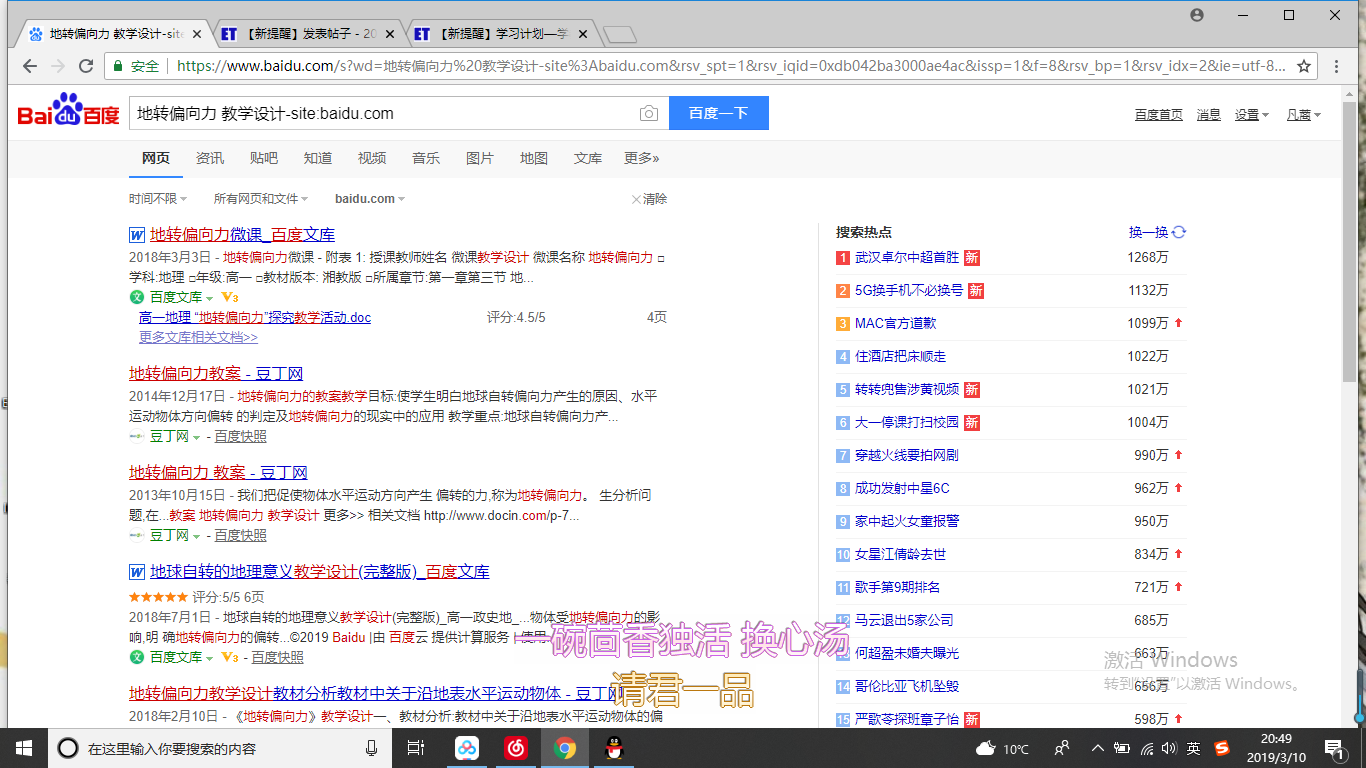
Task: Open 百度快照 for the 2014 豆丁网 result
Action: 241,436
